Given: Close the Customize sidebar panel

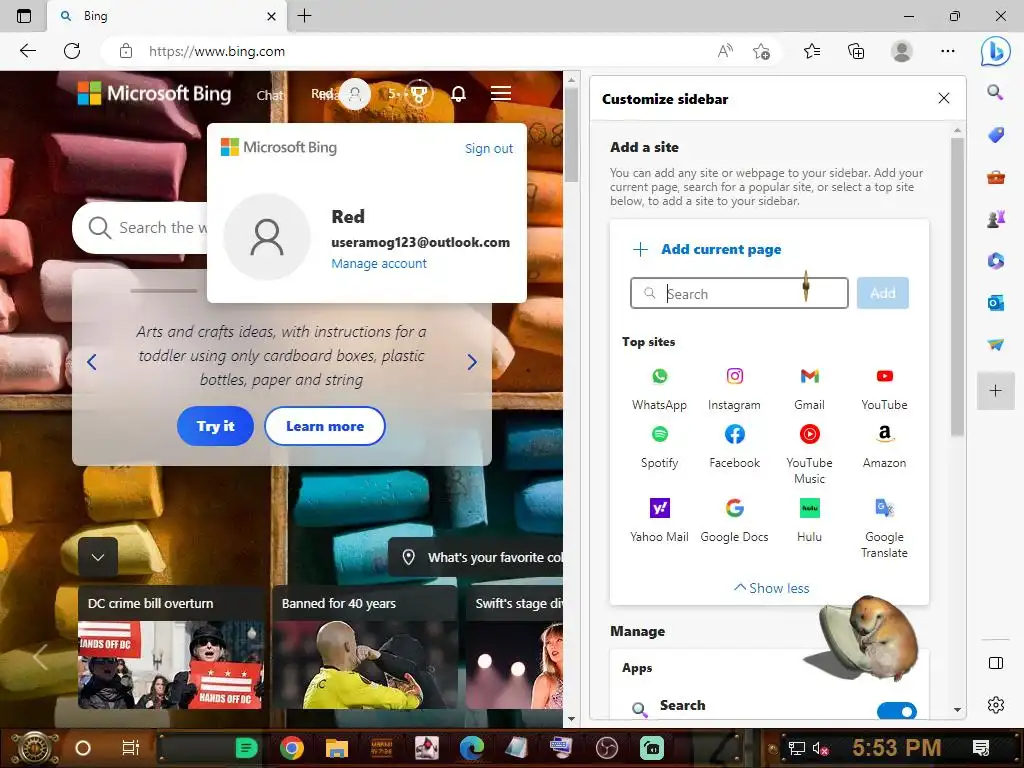Looking at the screenshot, I should pos(944,98).
